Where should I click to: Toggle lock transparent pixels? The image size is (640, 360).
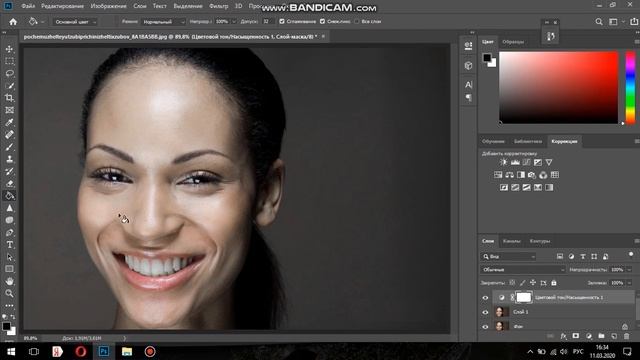tap(512, 282)
